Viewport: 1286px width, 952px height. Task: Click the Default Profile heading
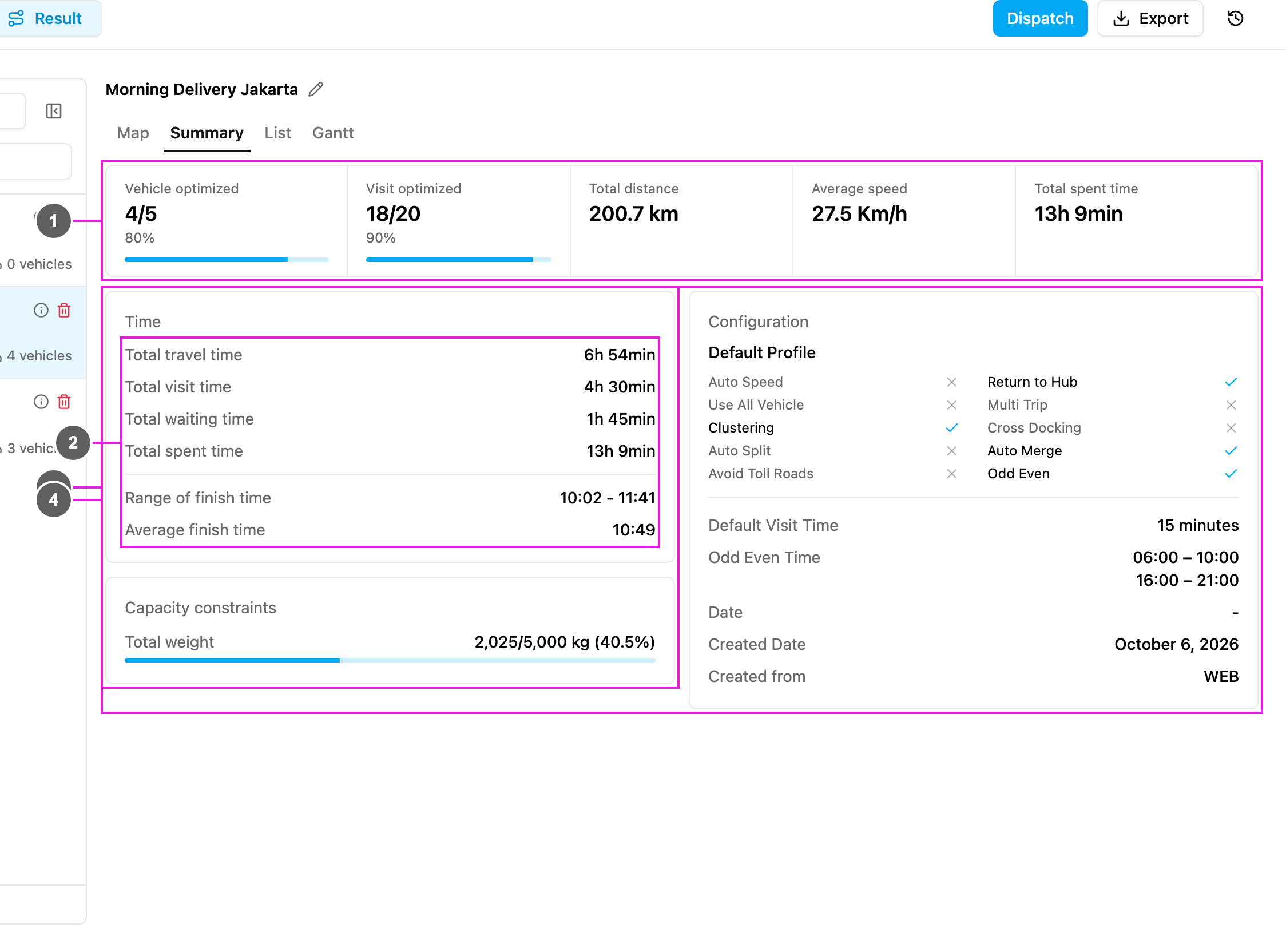(761, 352)
